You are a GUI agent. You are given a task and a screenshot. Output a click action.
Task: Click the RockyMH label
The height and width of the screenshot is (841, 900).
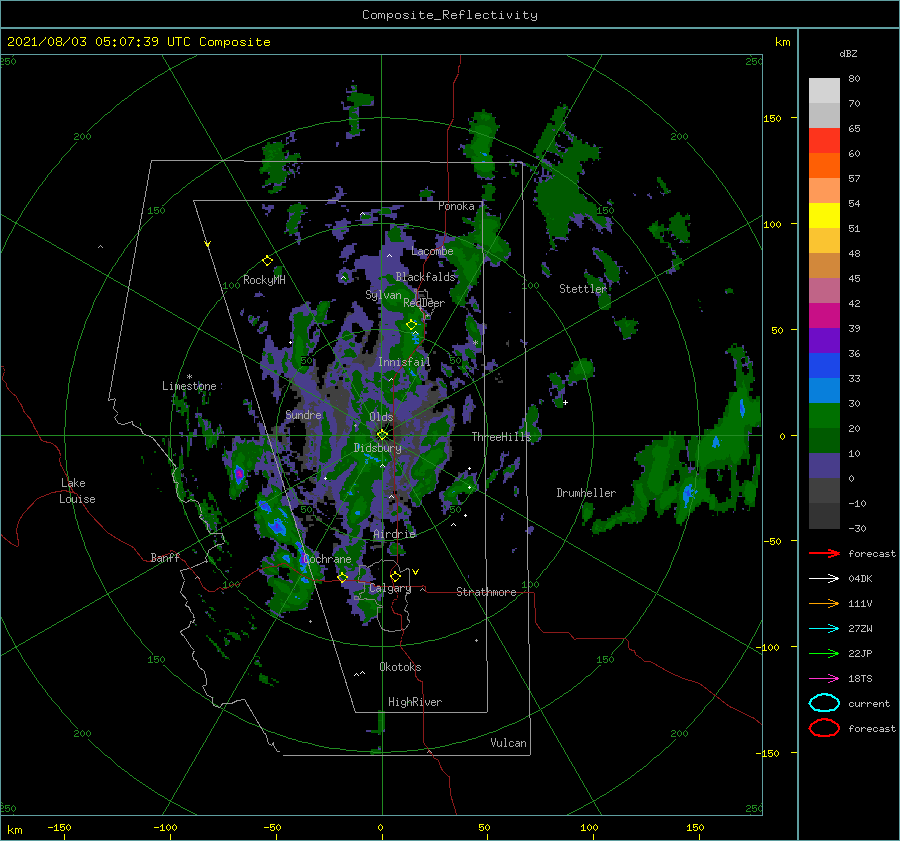[264, 280]
